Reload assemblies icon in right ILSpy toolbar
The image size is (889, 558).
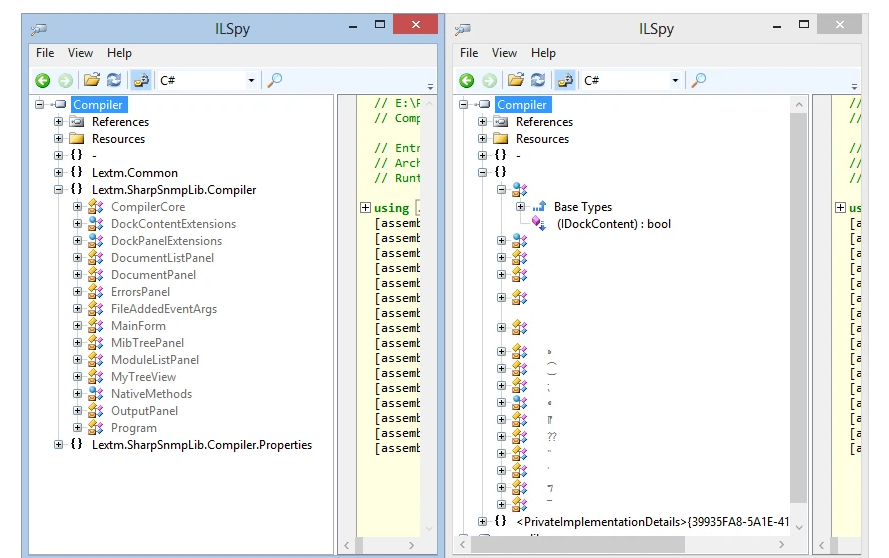tap(538, 80)
